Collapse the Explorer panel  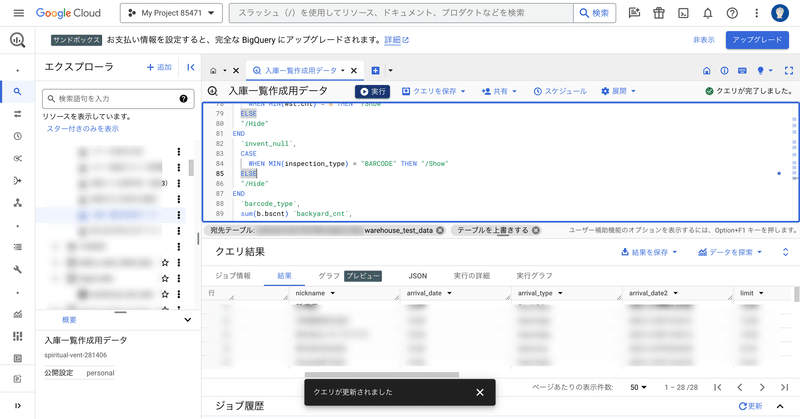click(191, 67)
